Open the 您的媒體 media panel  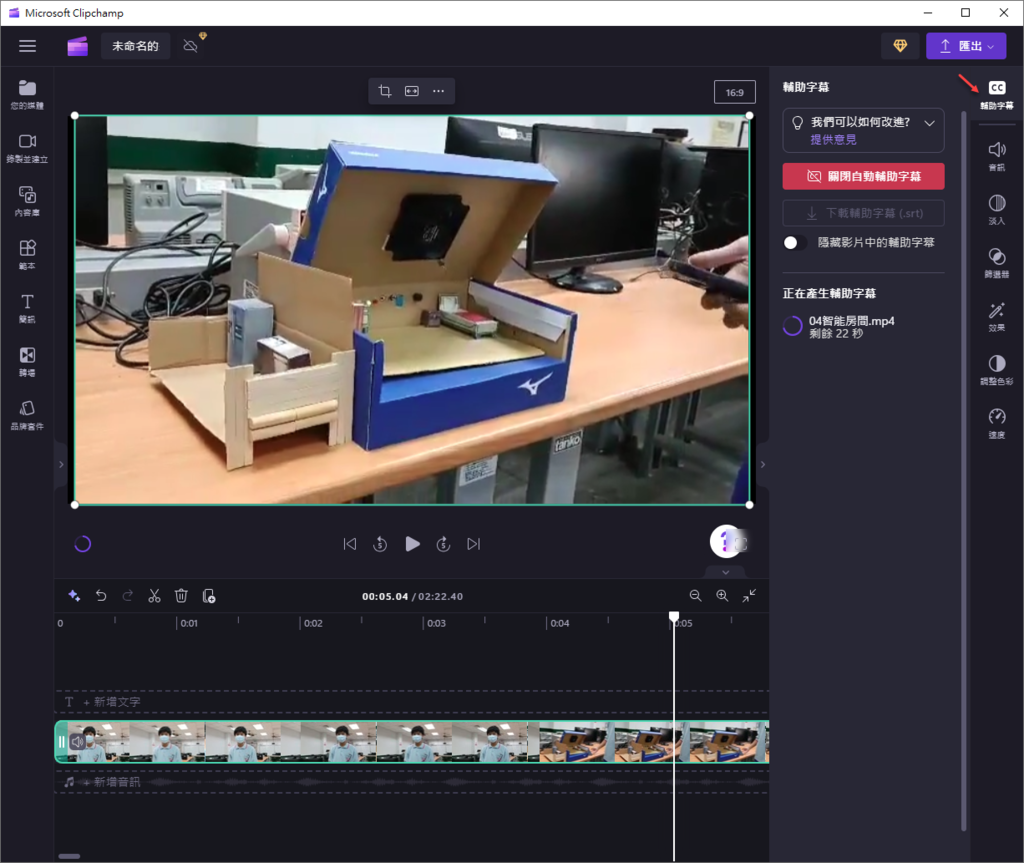[27, 94]
